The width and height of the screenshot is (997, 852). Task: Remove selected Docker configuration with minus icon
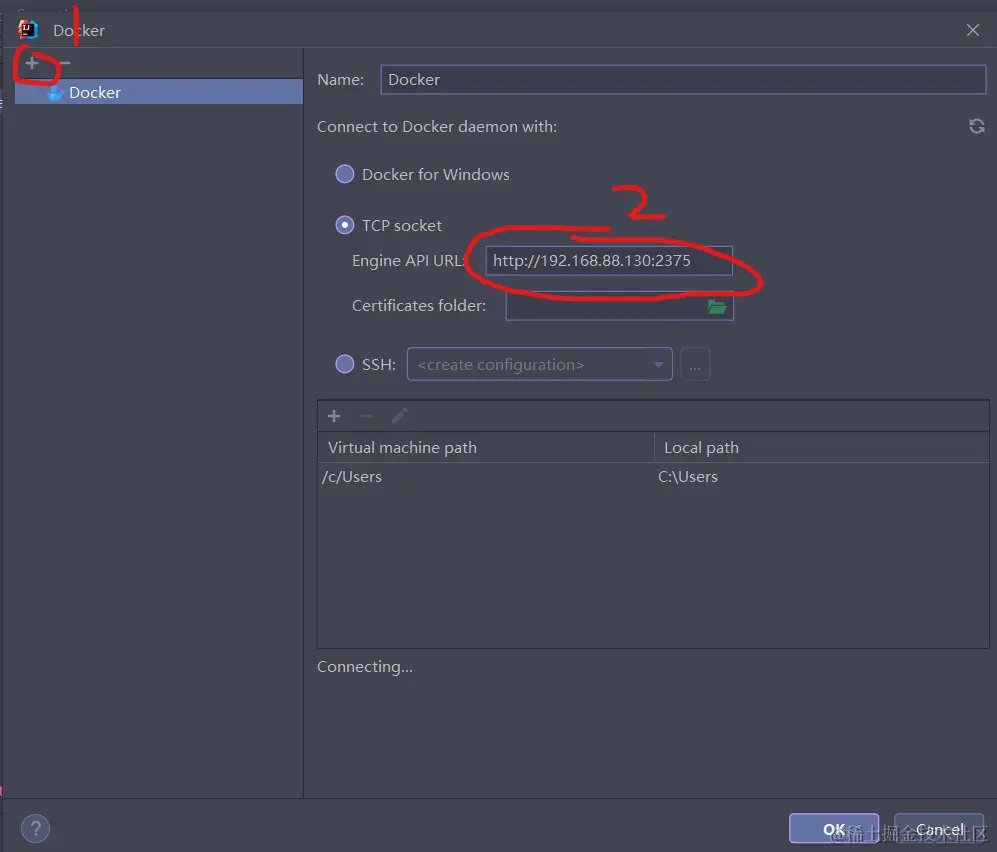[x=64, y=63]
